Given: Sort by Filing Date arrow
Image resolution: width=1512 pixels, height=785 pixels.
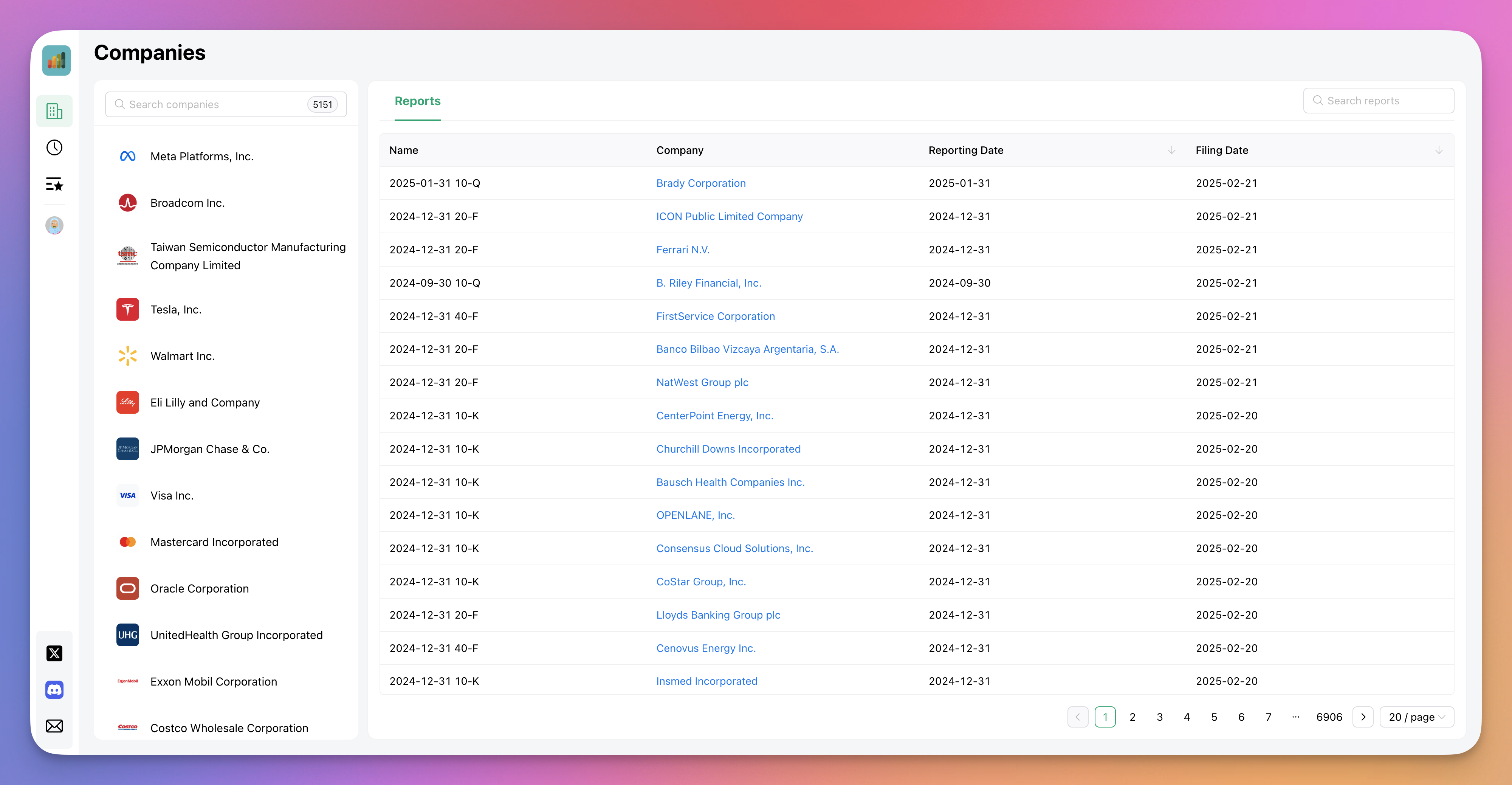Looking at the screenshot, I should (x=1438, y=150).
